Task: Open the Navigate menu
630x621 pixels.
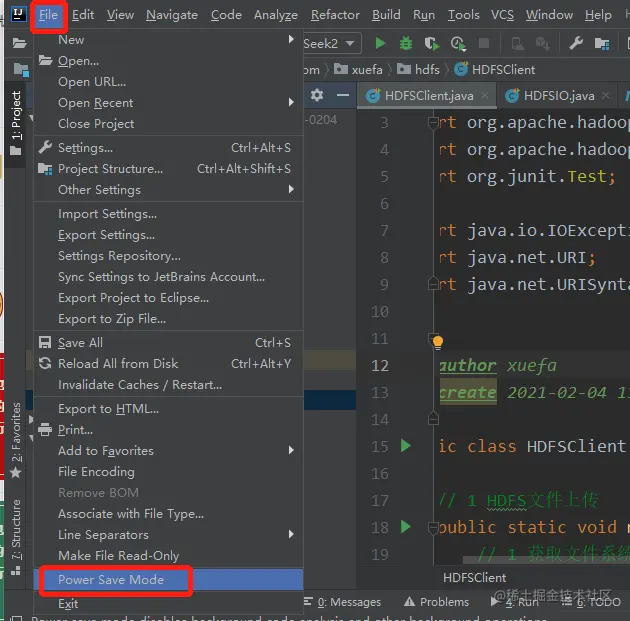Action: pyautogui.click(x=172, y=15)
